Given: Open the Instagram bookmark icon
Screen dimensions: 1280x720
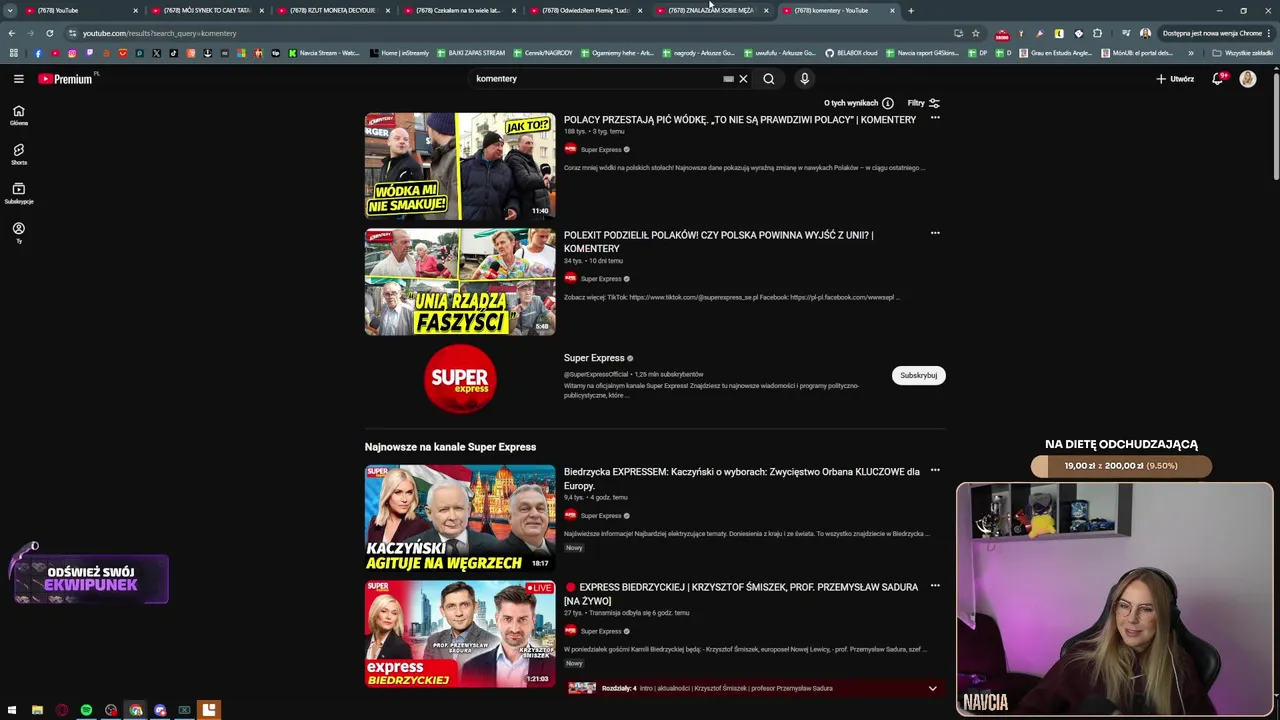Looking at the screenshot, I should 72,53.
